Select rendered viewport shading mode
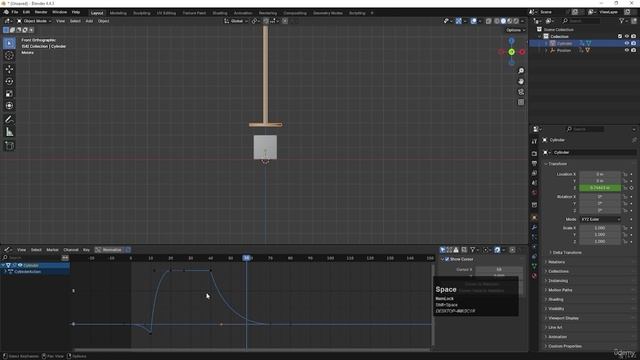The width and height of the screenshot is (640, 360). coord(516,21)
